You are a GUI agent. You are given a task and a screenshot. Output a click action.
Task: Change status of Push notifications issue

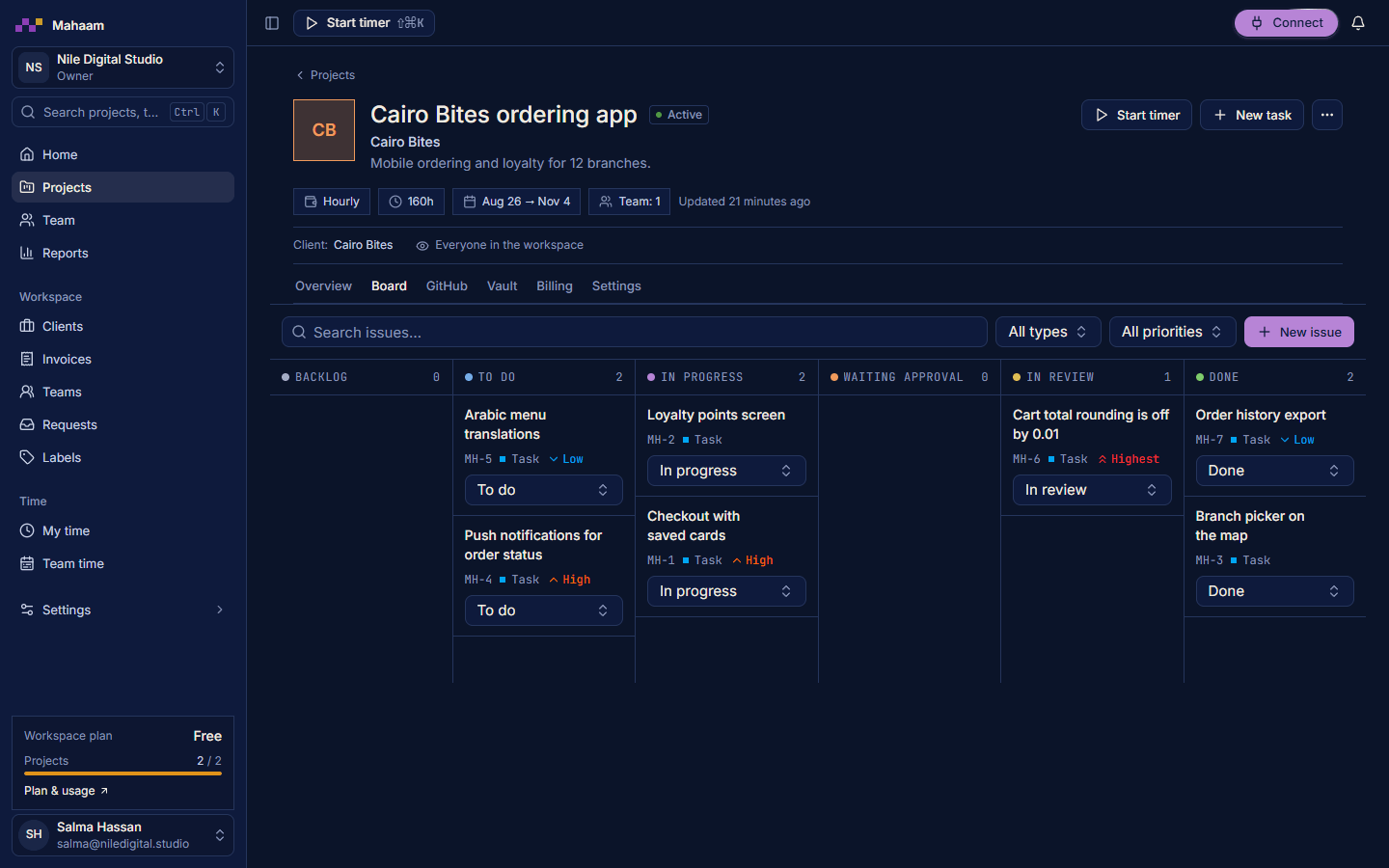pos(543,610)
